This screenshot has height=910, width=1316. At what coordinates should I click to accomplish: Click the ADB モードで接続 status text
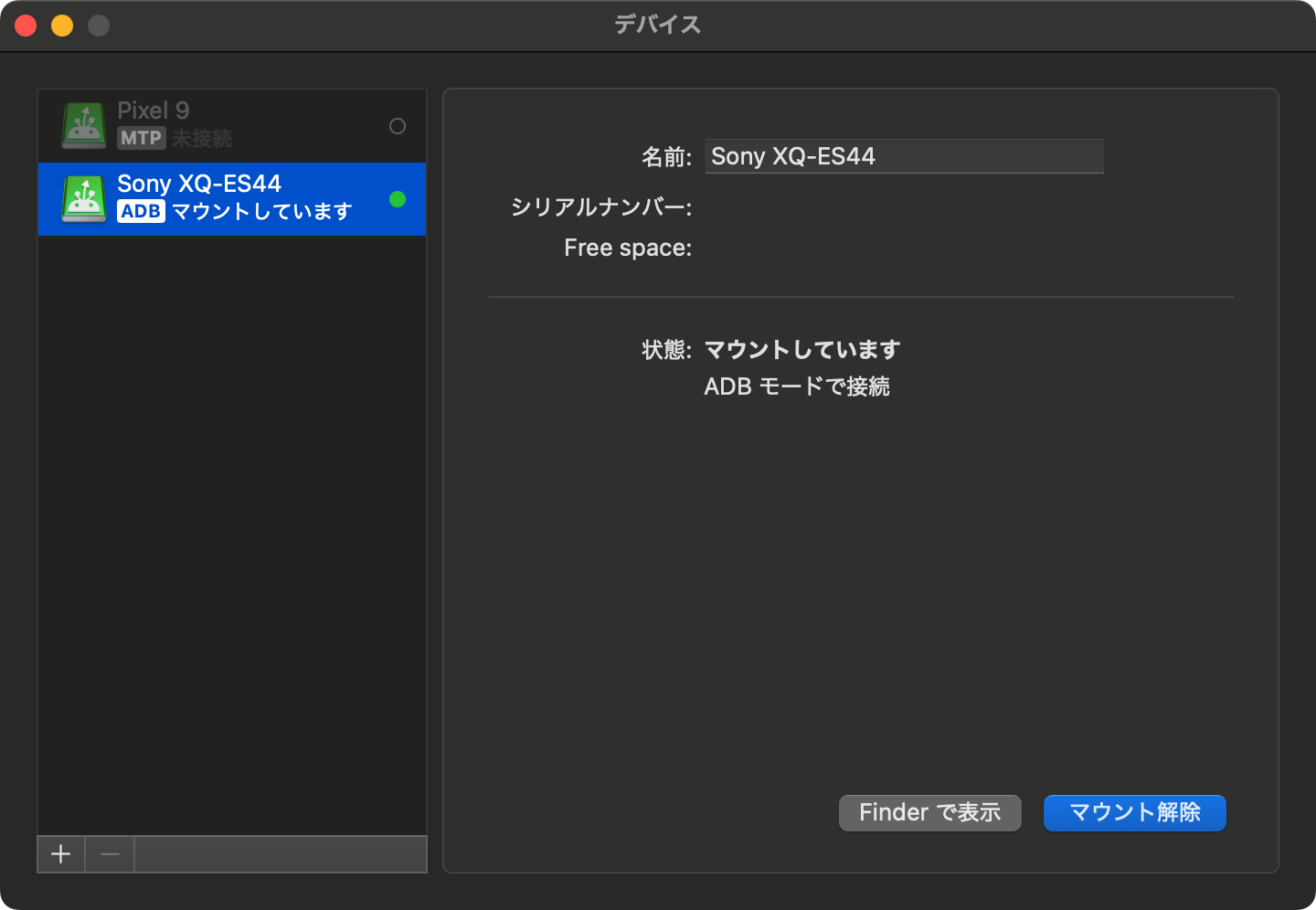(796, 386)
